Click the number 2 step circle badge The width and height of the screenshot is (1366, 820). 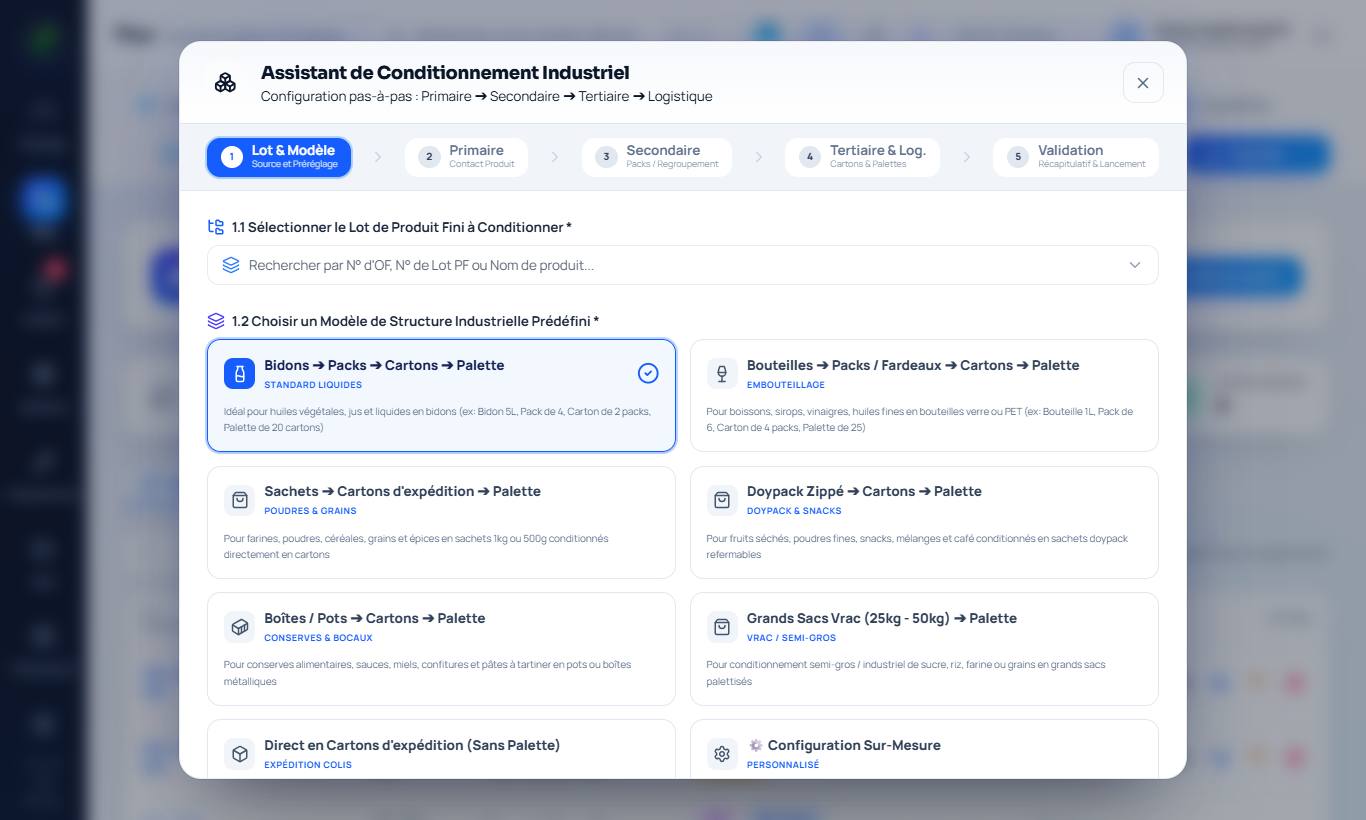pyautogui.click(x=429, y=157)
